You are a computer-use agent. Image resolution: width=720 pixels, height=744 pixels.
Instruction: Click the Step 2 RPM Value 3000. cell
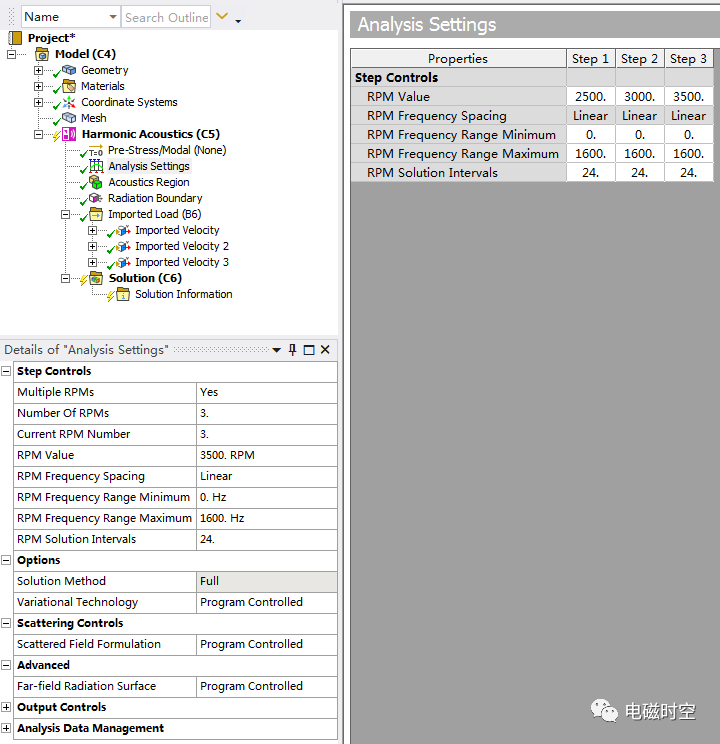(639, 97)
